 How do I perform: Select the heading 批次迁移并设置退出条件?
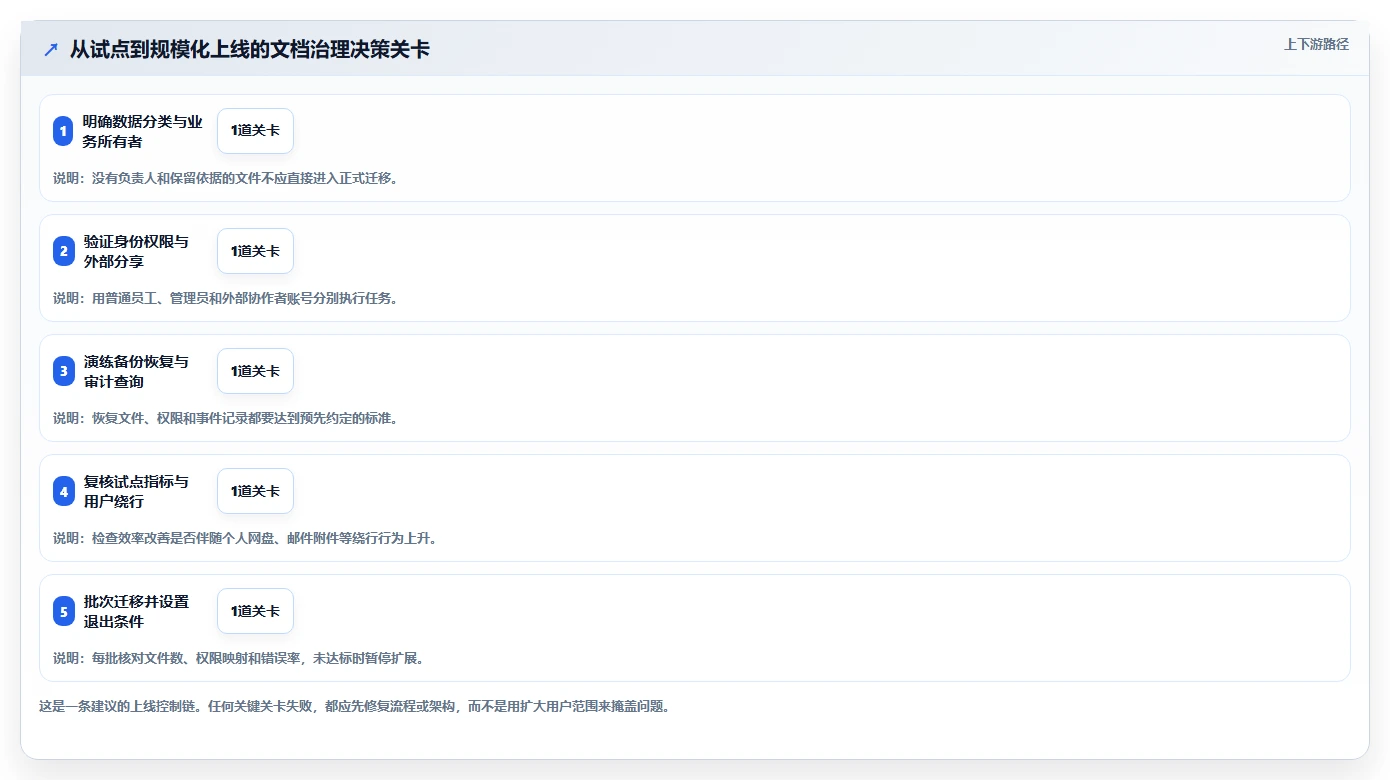pyautogui.click(x=136, y=611)
